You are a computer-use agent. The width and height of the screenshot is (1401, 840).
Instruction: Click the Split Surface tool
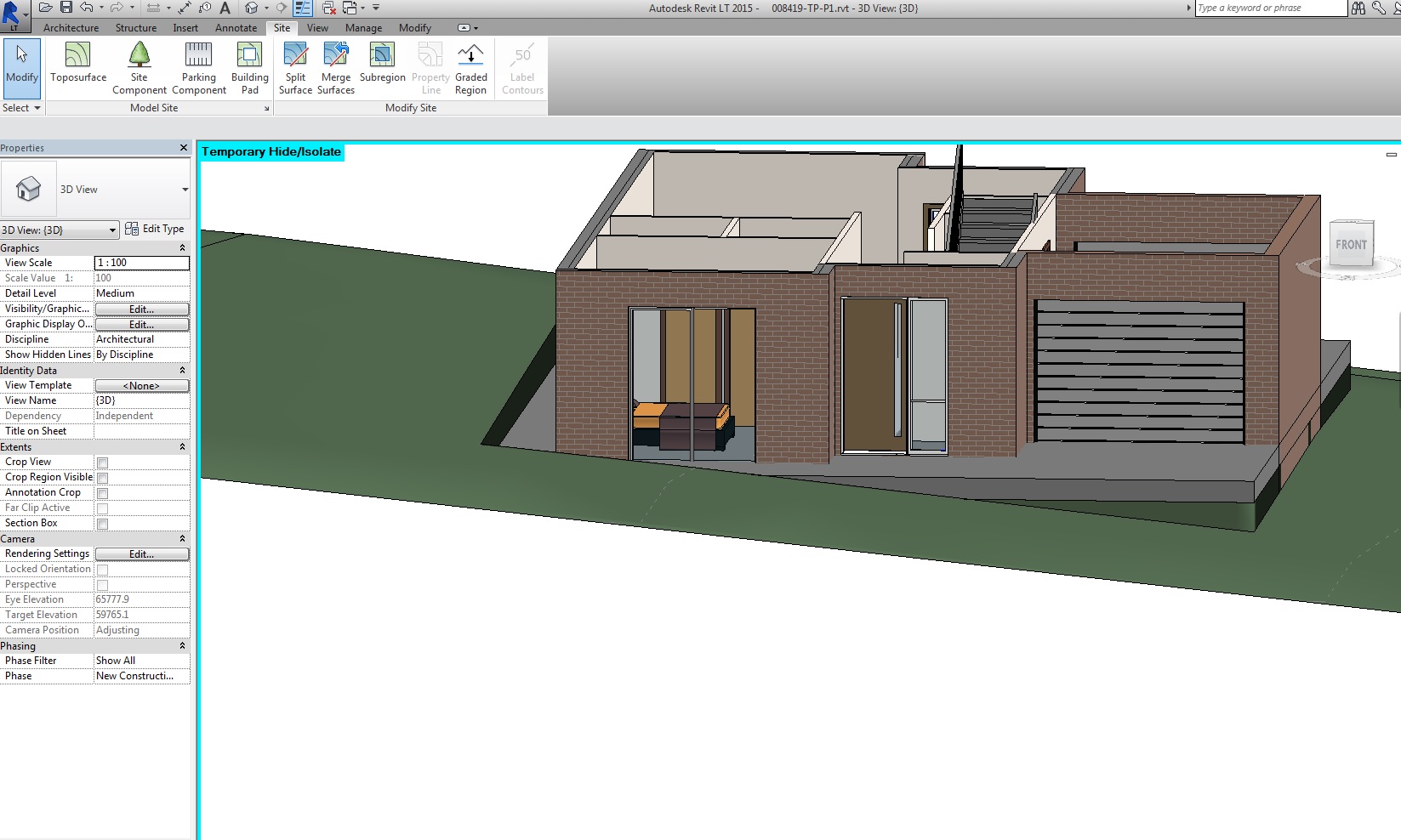(295, 68)
